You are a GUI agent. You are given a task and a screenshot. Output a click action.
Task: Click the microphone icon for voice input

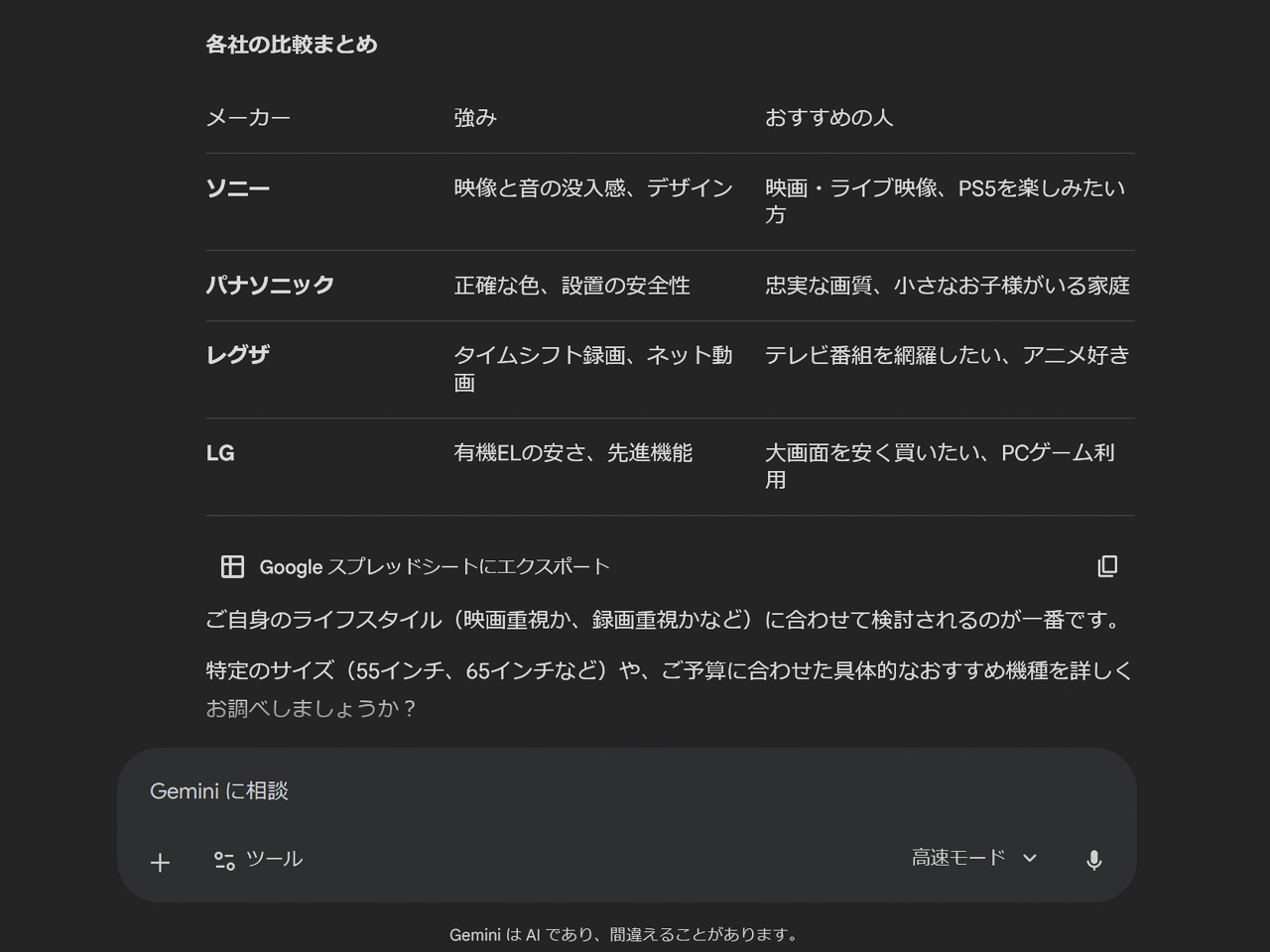point(1093,860)
